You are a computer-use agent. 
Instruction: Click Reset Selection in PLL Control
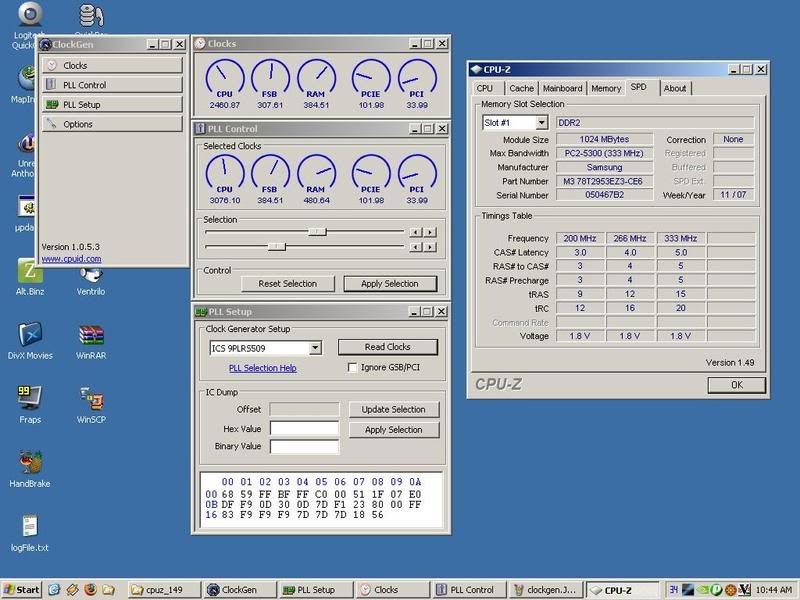click(x=288, y=284)
